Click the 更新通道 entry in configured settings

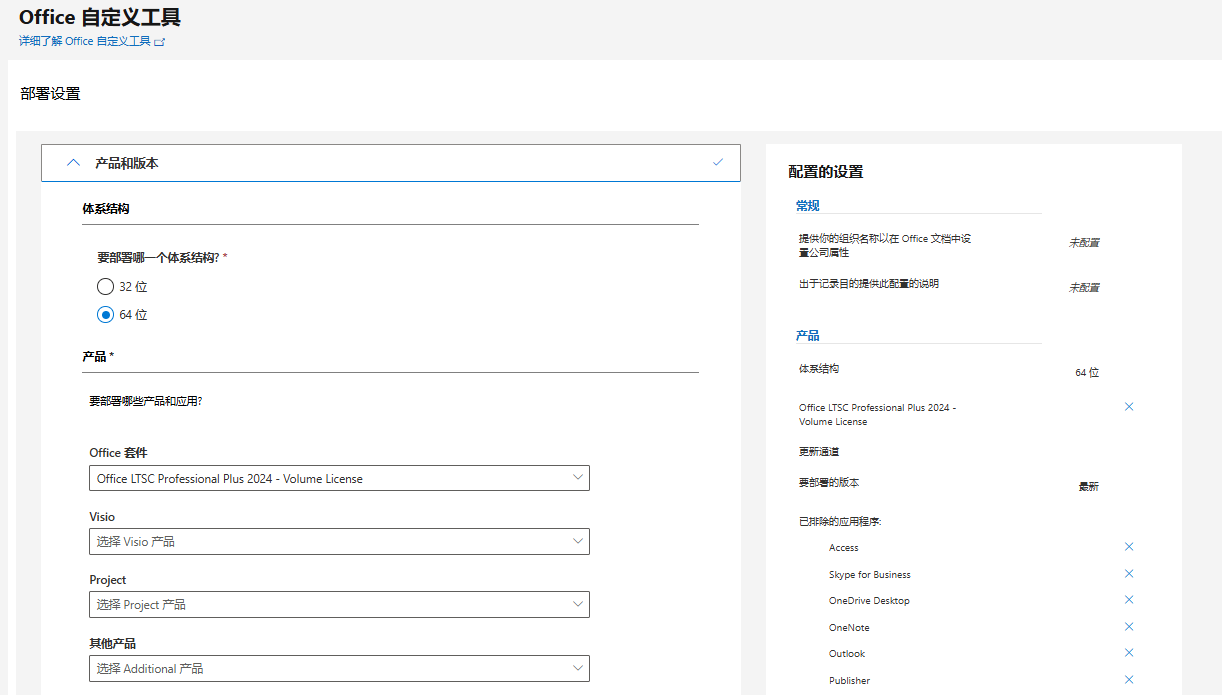(x=819, y=452)
